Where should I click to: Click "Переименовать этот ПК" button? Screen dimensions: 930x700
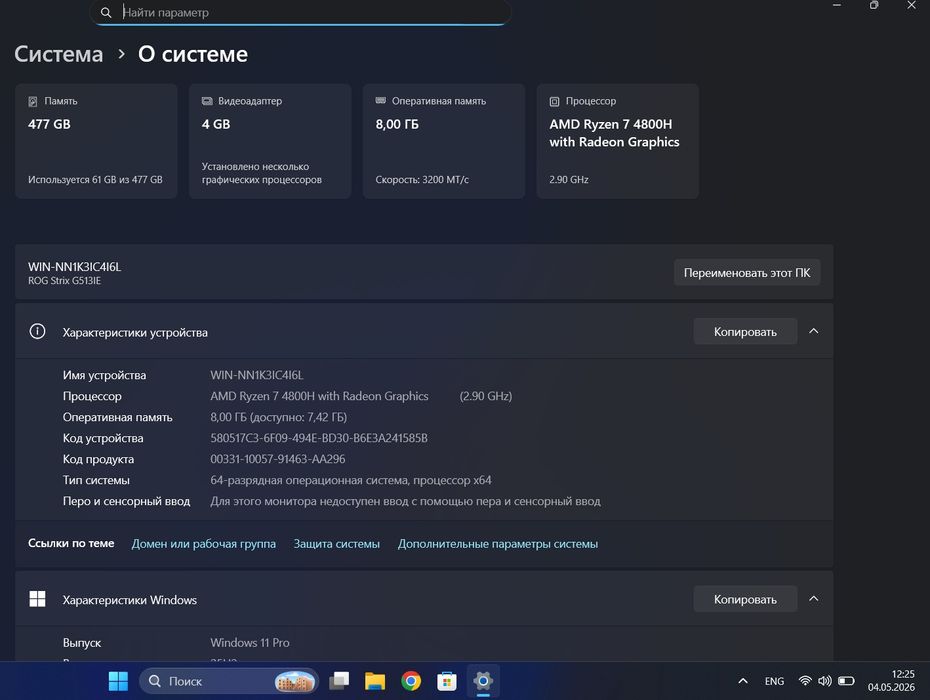[747, 272]
